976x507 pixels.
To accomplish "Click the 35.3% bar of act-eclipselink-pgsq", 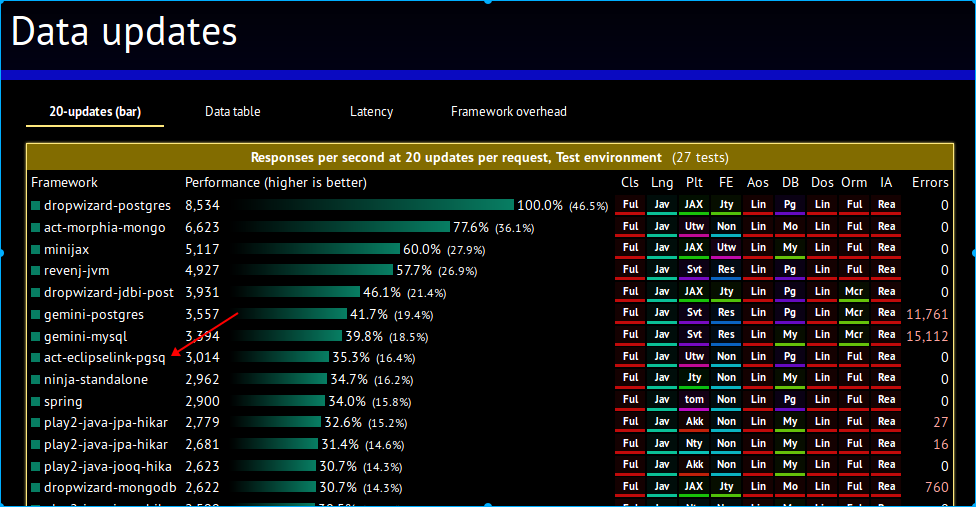I will [282, 356].
